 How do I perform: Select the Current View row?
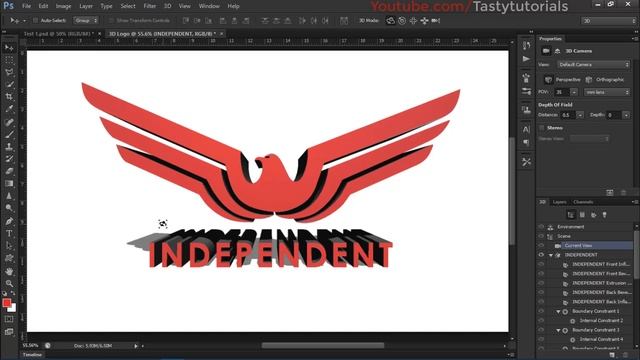point(585,245)
